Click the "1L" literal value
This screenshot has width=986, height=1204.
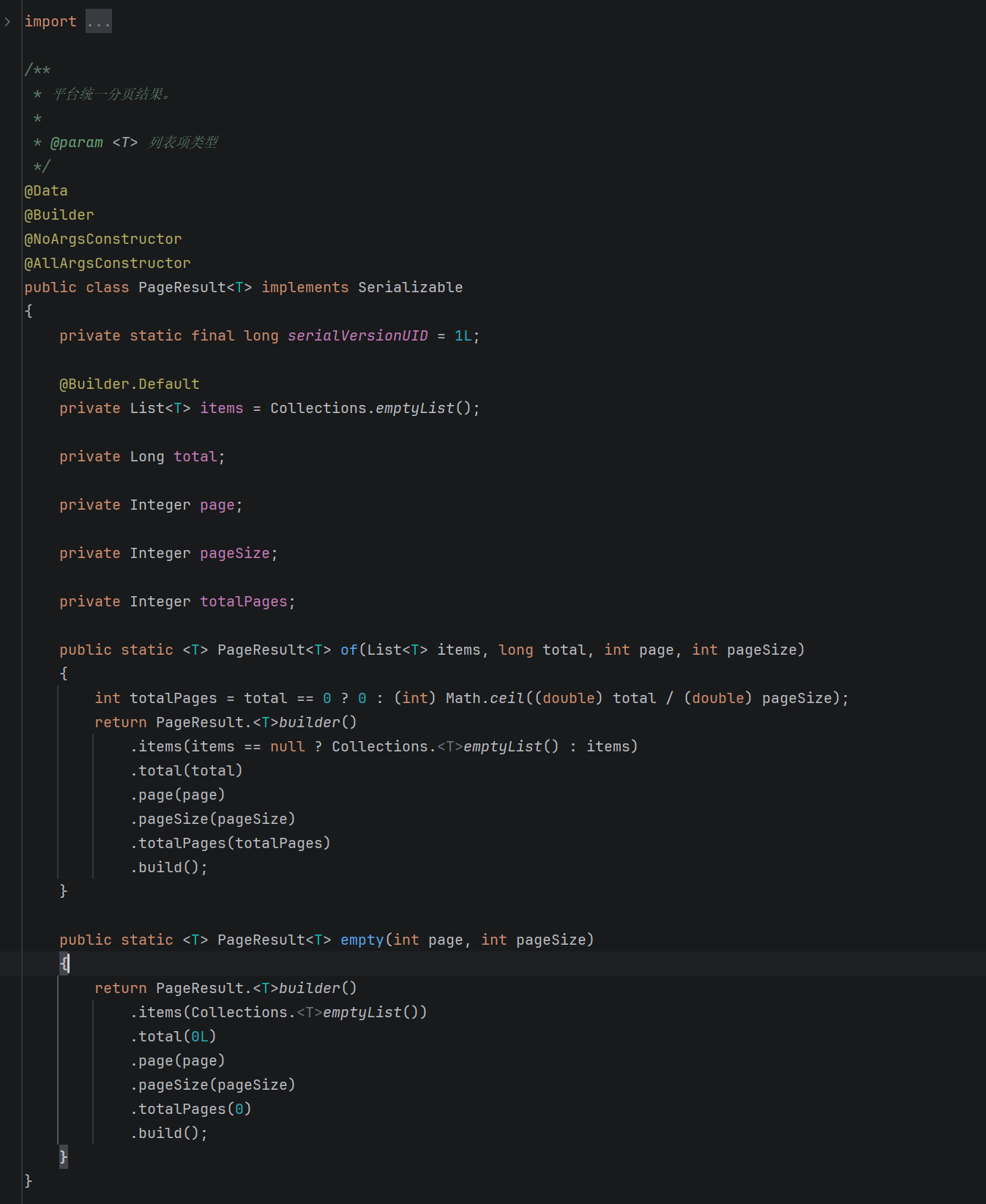pyautogui.click(x=463, y=336)
